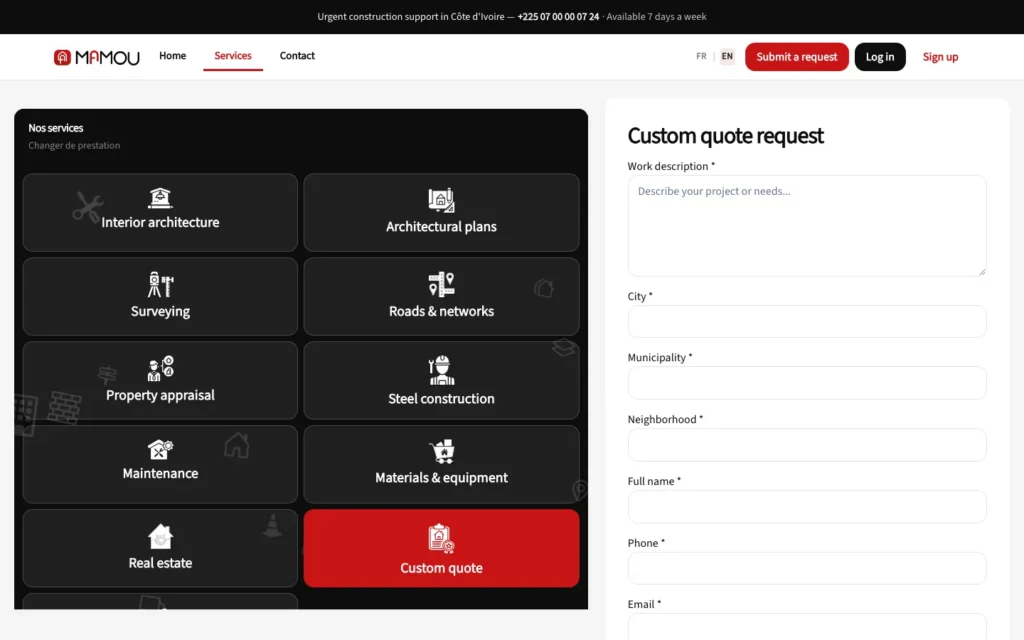1024x640 pixels.
Task: Click the Work description resize handle
Action: (x=982, y=272)
